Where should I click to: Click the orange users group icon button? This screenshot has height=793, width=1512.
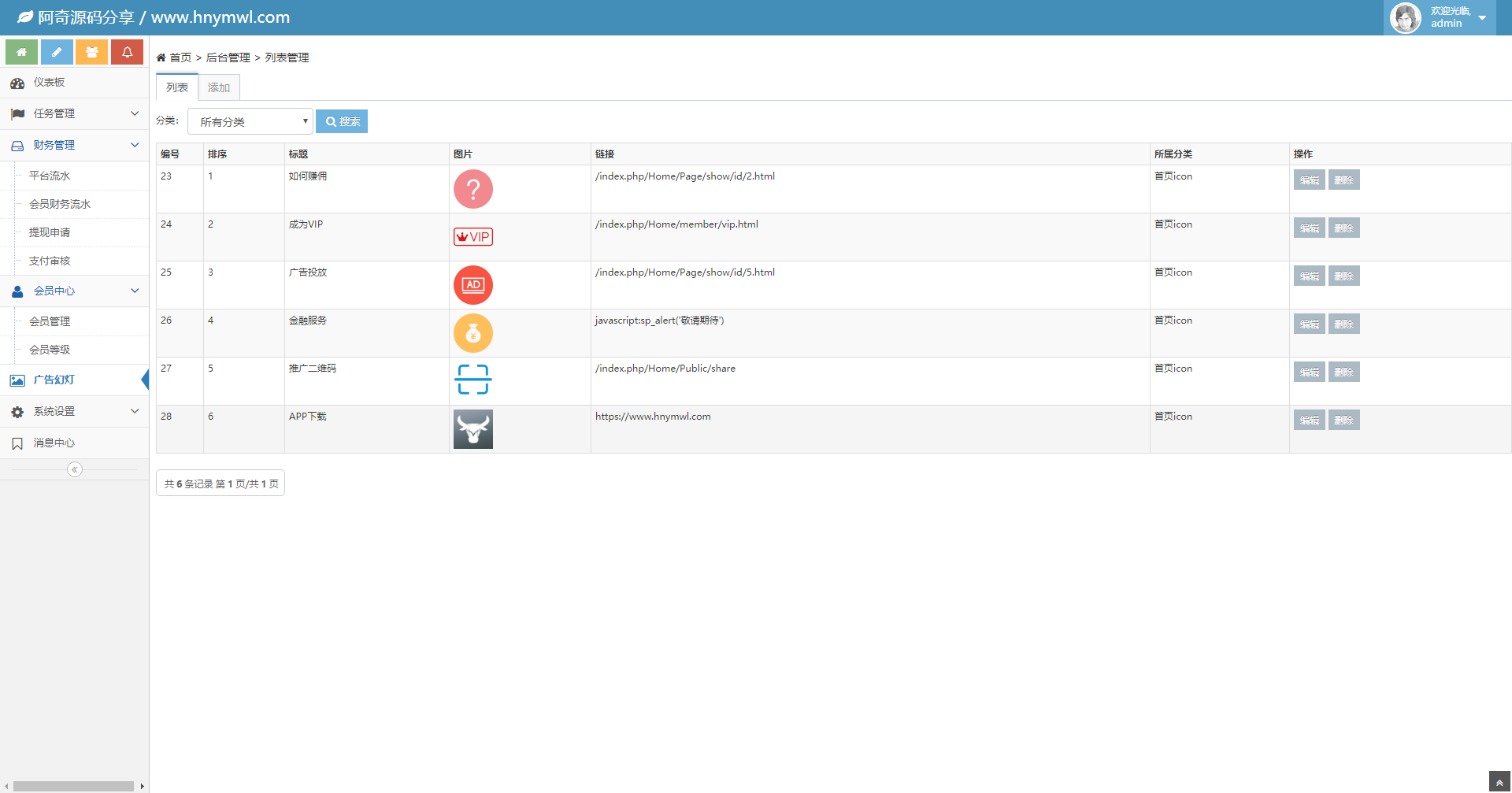pos(92,52)
